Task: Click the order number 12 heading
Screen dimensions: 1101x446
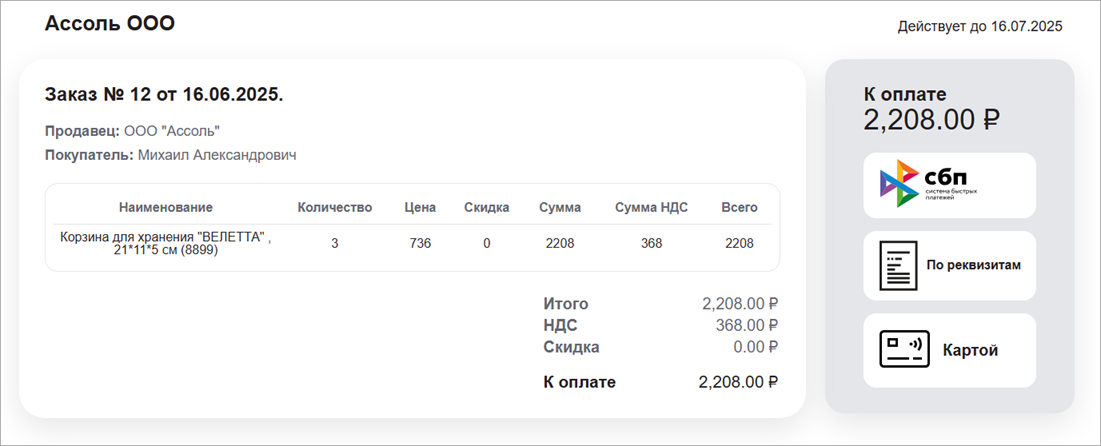Action: tap(164, 95)
